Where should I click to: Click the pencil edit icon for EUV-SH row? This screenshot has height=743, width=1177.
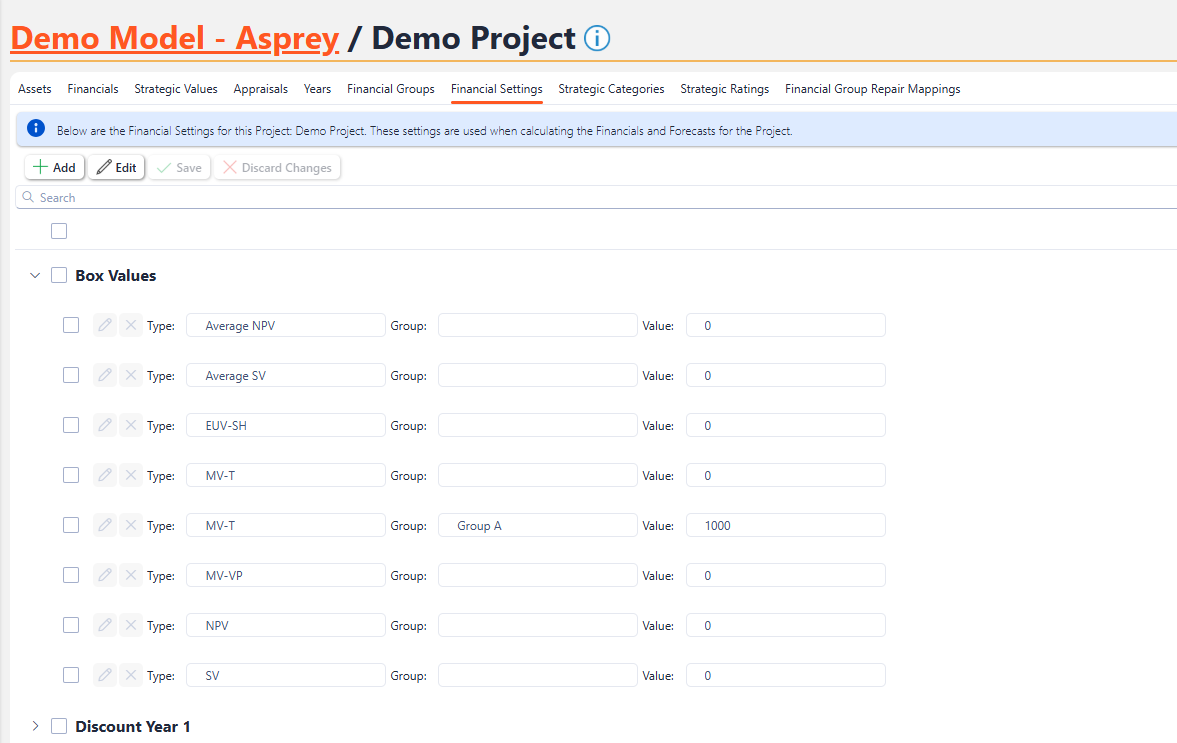click(105, 425)
